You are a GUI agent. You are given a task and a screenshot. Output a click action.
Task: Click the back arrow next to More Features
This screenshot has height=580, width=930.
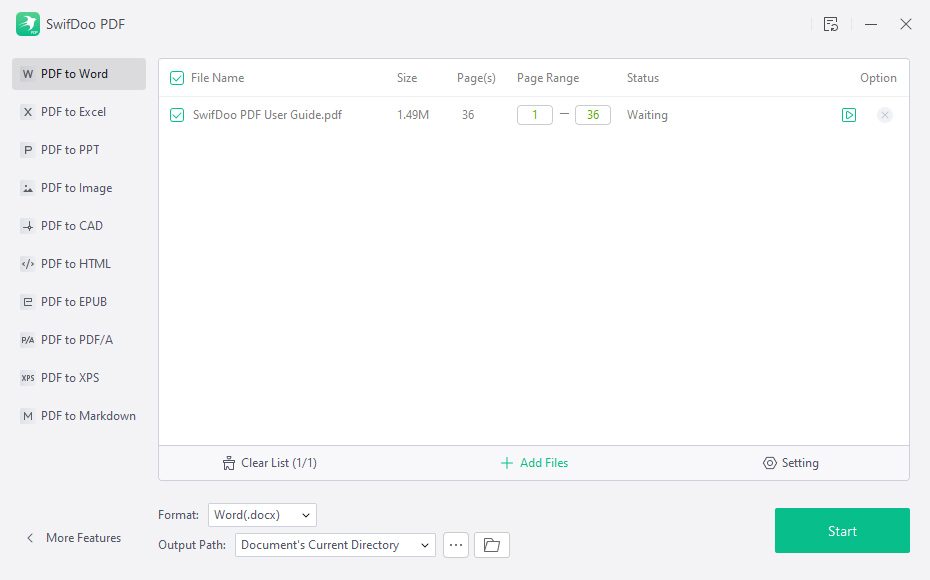coord(30,538)
